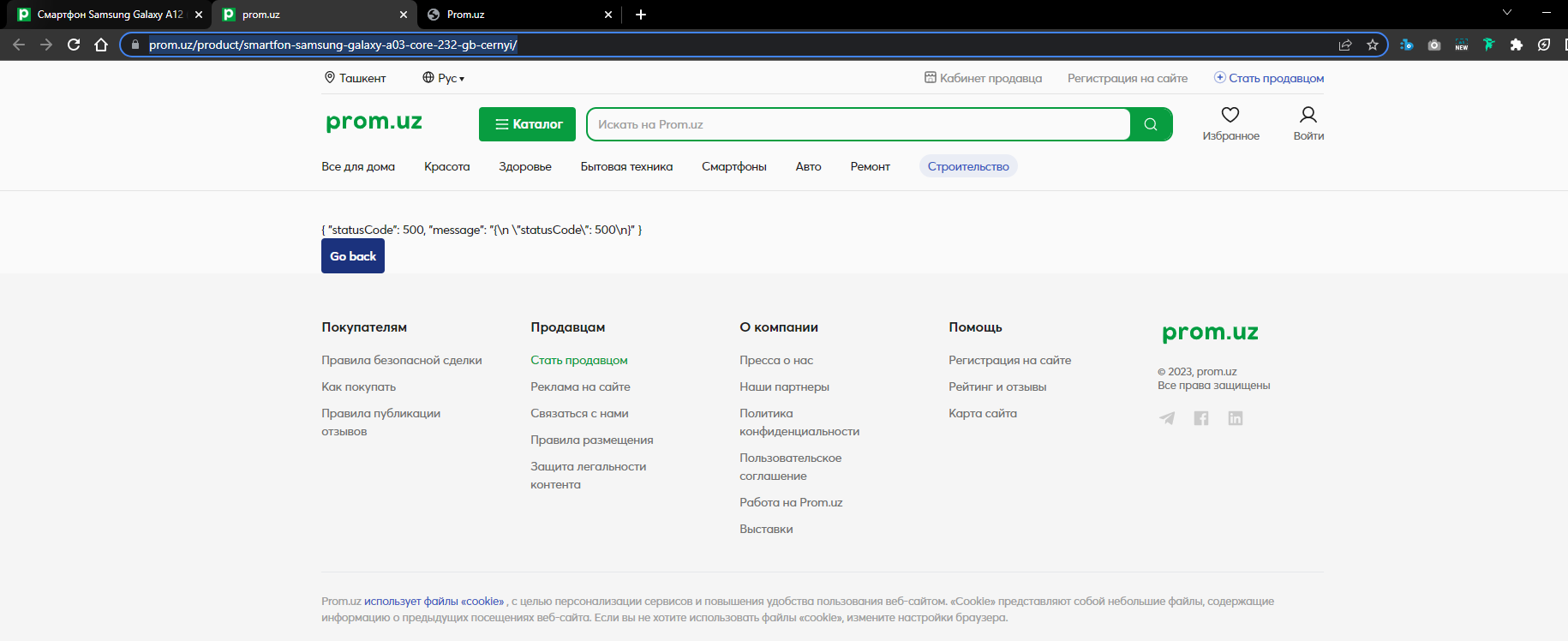Open Правила безопасной сделки
The image size is (1568, 641).
tap(402, 360)
